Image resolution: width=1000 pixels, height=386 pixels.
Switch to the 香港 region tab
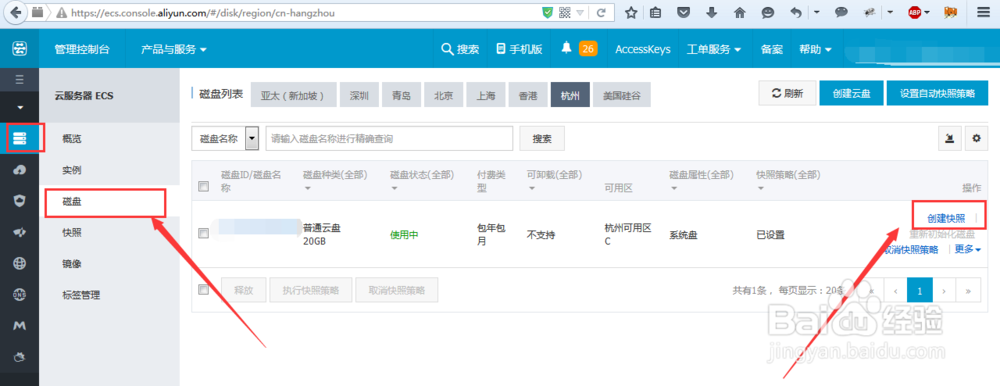click(x=527, y=95)
